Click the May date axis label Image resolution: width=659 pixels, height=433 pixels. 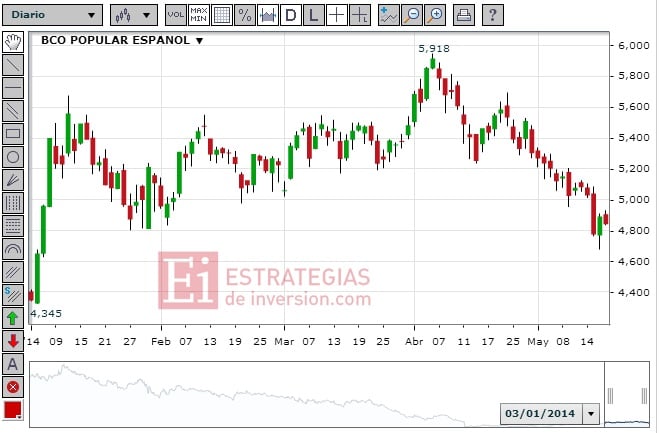click(x=538, y=342)
